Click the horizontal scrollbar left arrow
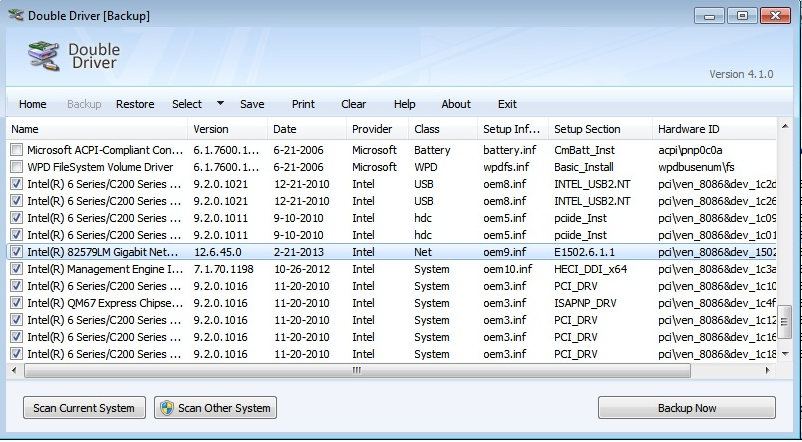The height and width of the screenshot is (442, 802). [x=14, y=370]
